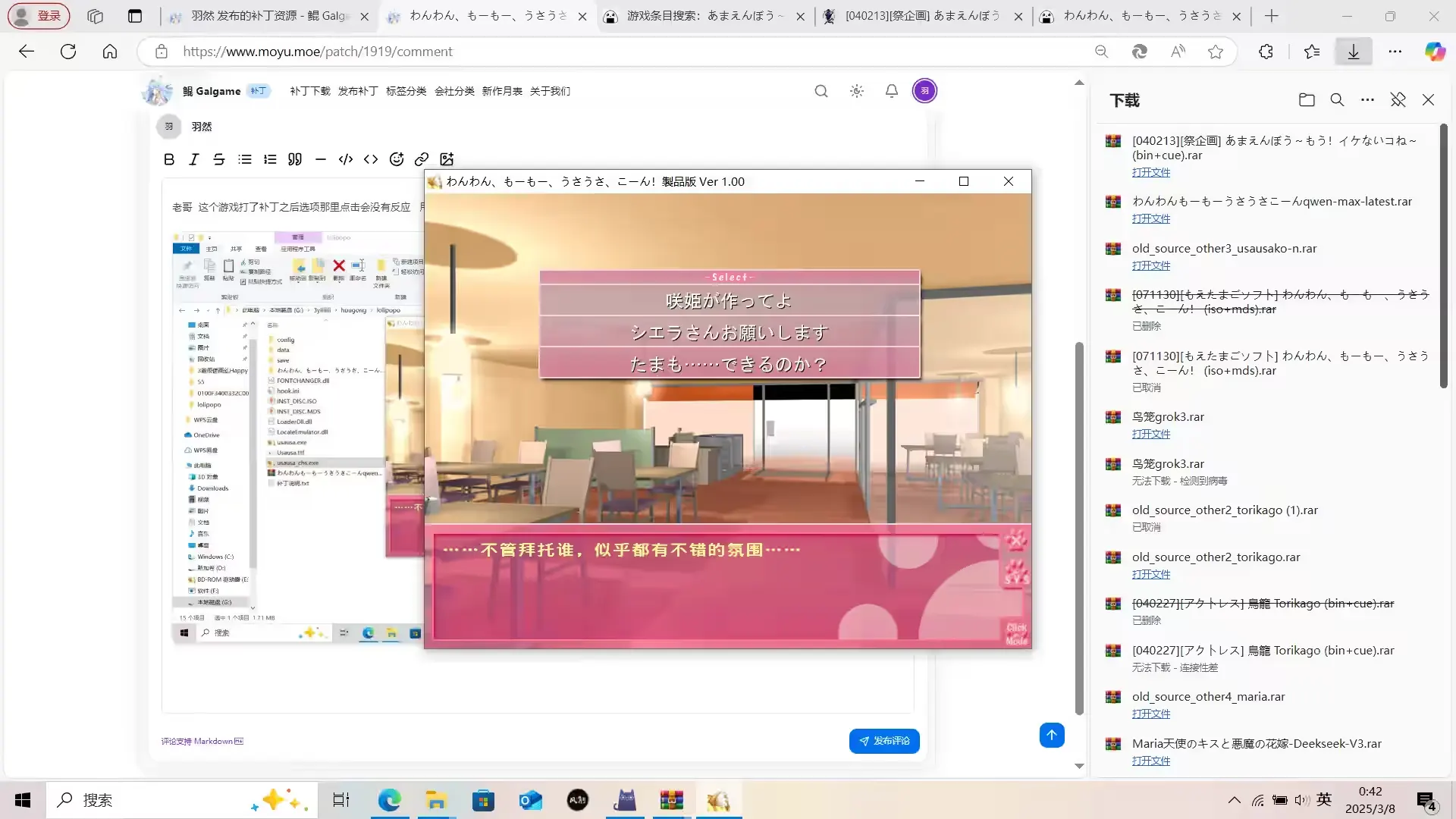Insert horizontal rule in comment editor
This screenshot has height=819, width=1456.
tap(321, 159)
